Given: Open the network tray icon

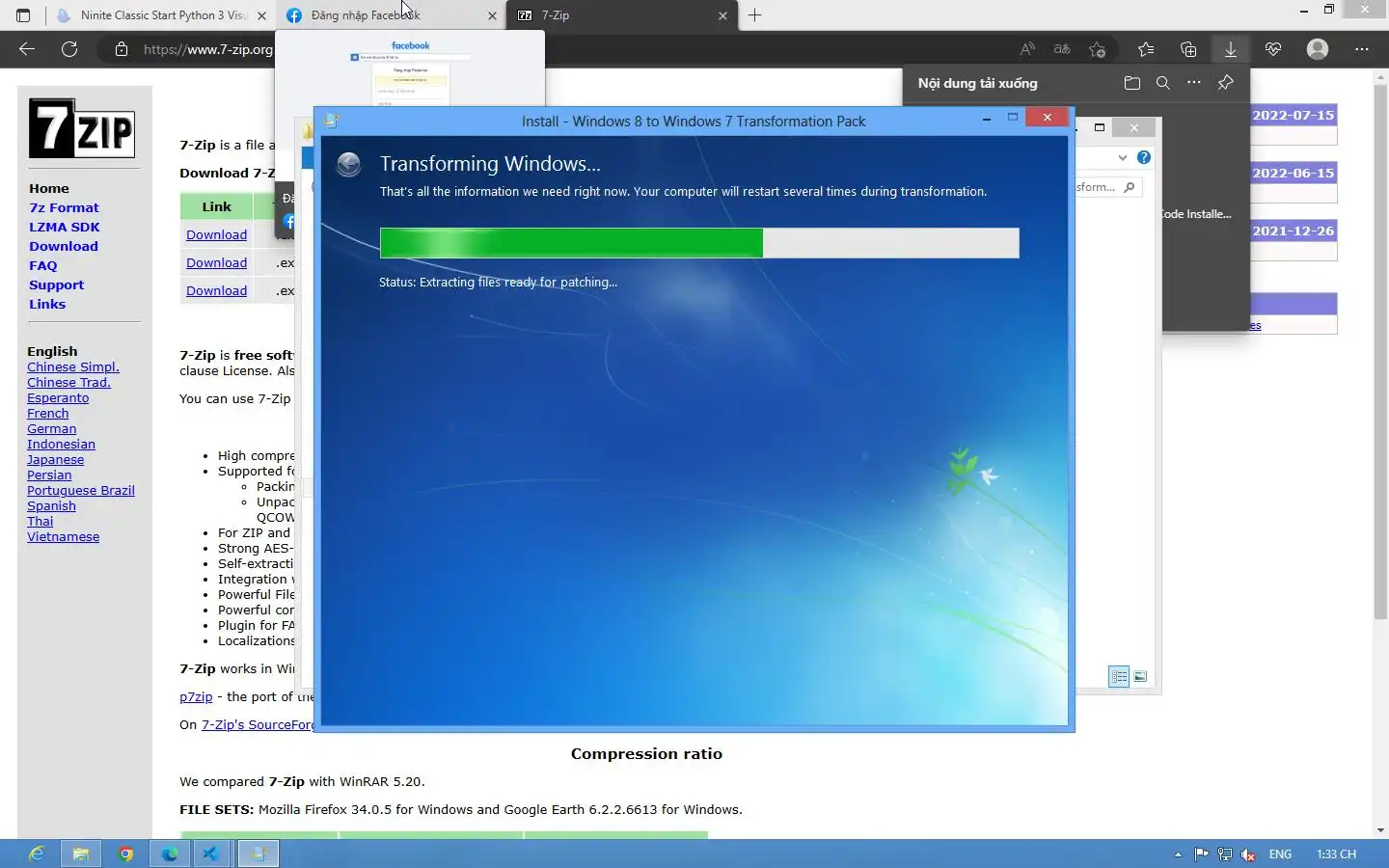Looking at the screenshot, I should coord(1225,854).
